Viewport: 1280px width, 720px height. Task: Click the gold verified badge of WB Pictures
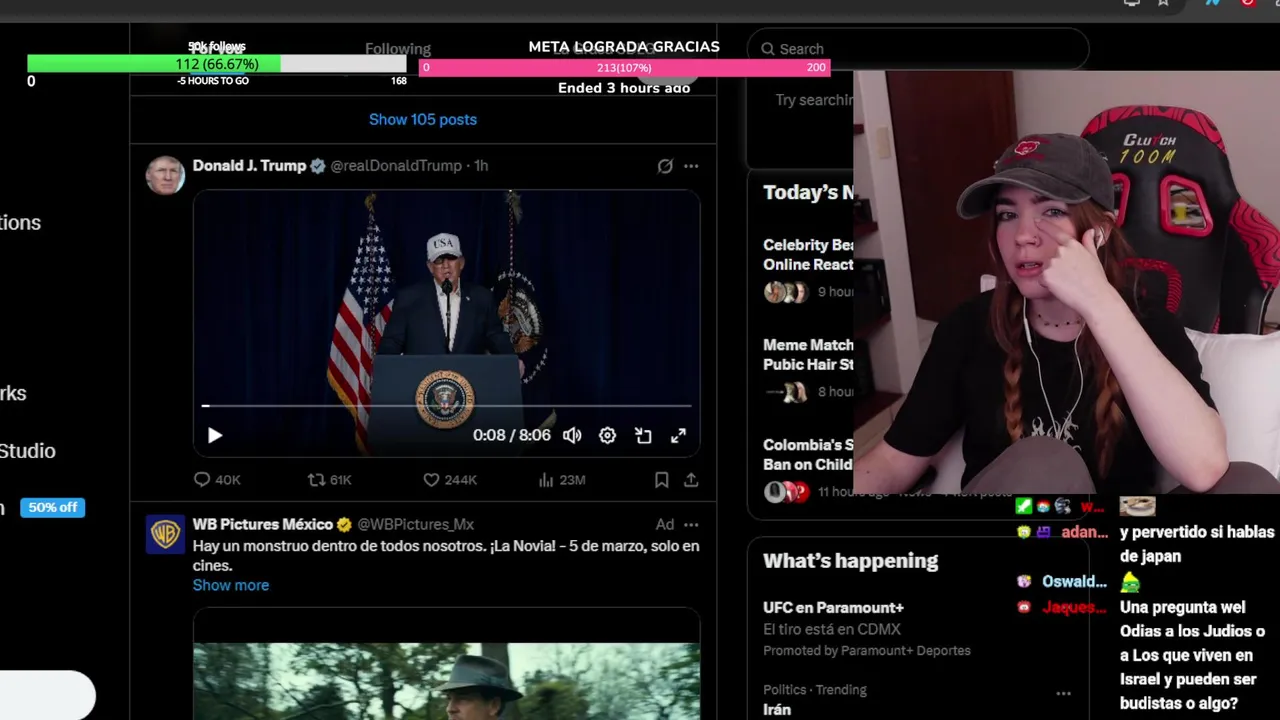pyautogui.click(x=344, y=524)
